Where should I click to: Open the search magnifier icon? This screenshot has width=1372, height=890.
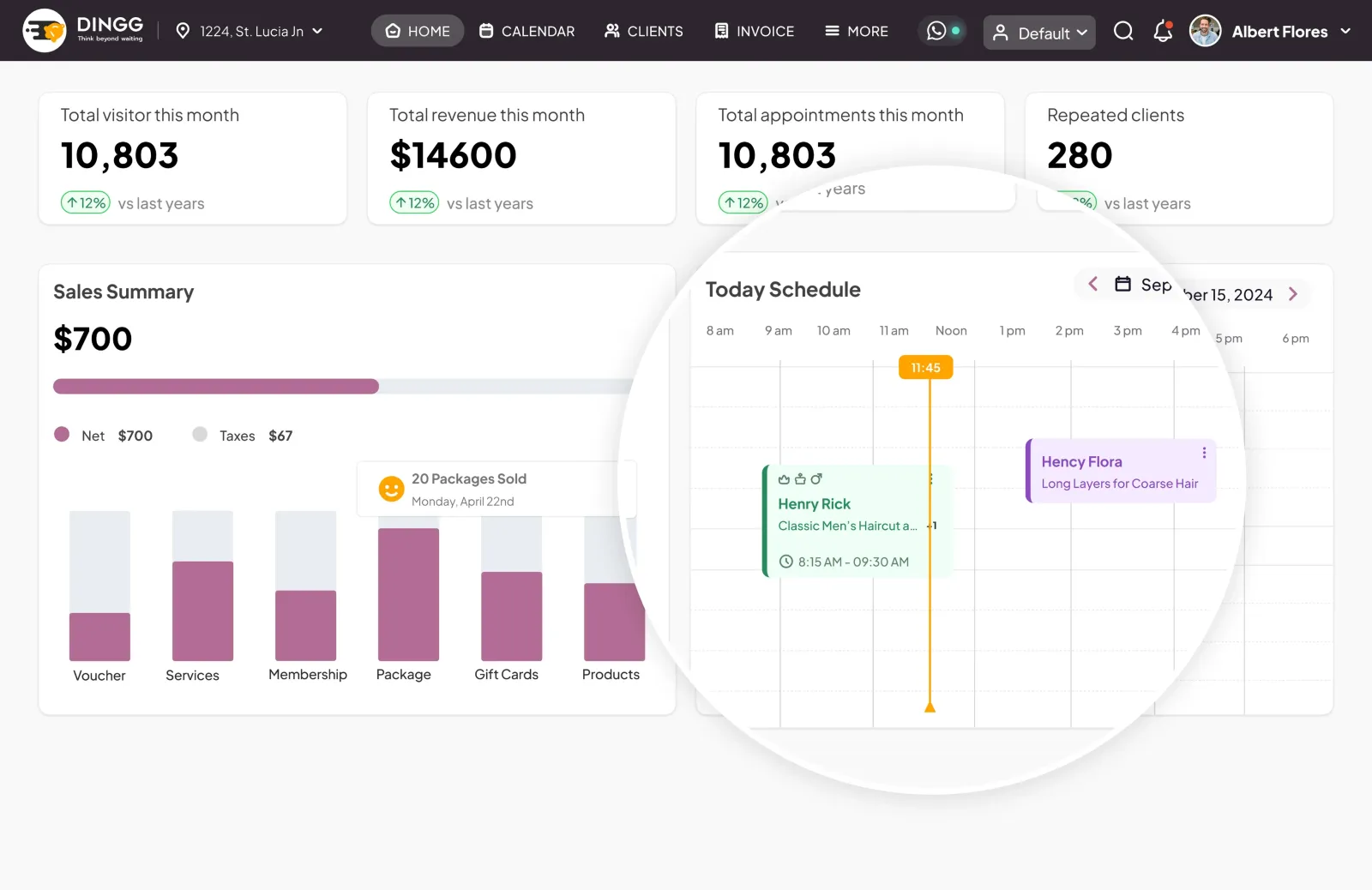pyautogui.click(x=1123, y=32)
